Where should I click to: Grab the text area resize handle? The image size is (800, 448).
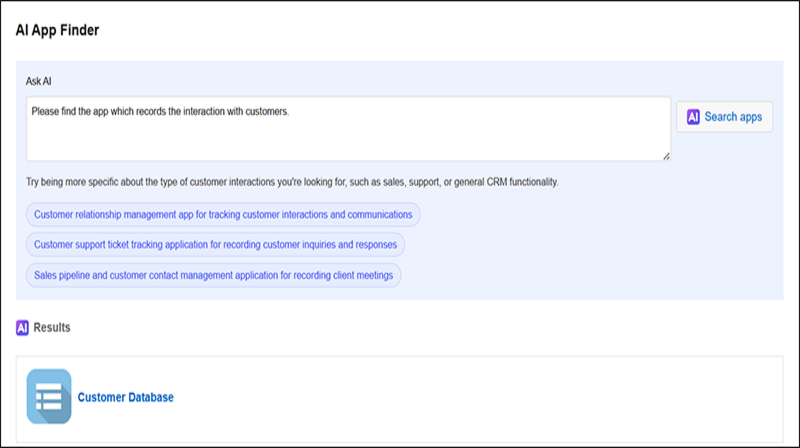pyautogui.click(x=666, y=156)
